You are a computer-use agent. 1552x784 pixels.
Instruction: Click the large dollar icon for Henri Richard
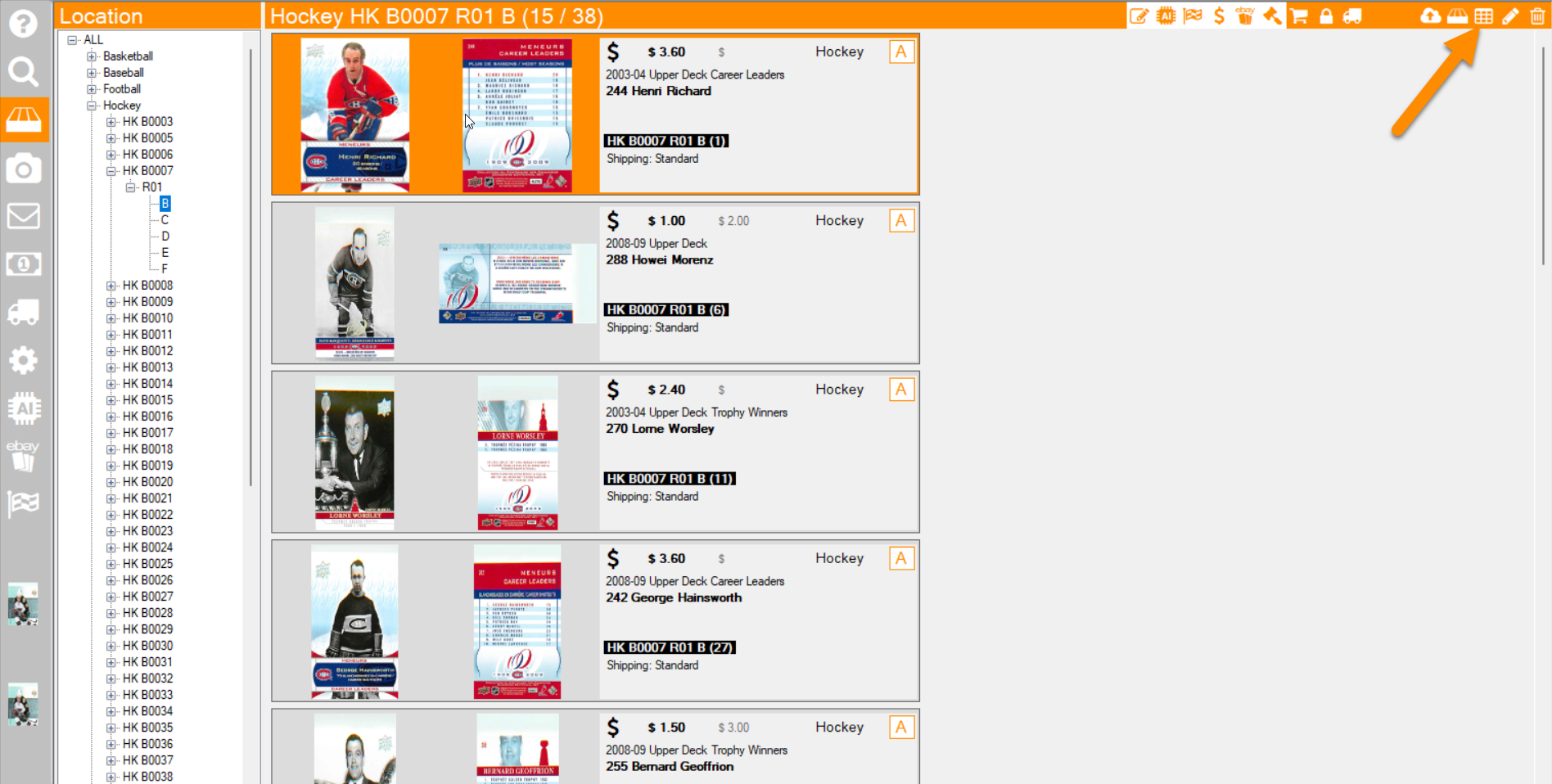[x=613, y=52]
